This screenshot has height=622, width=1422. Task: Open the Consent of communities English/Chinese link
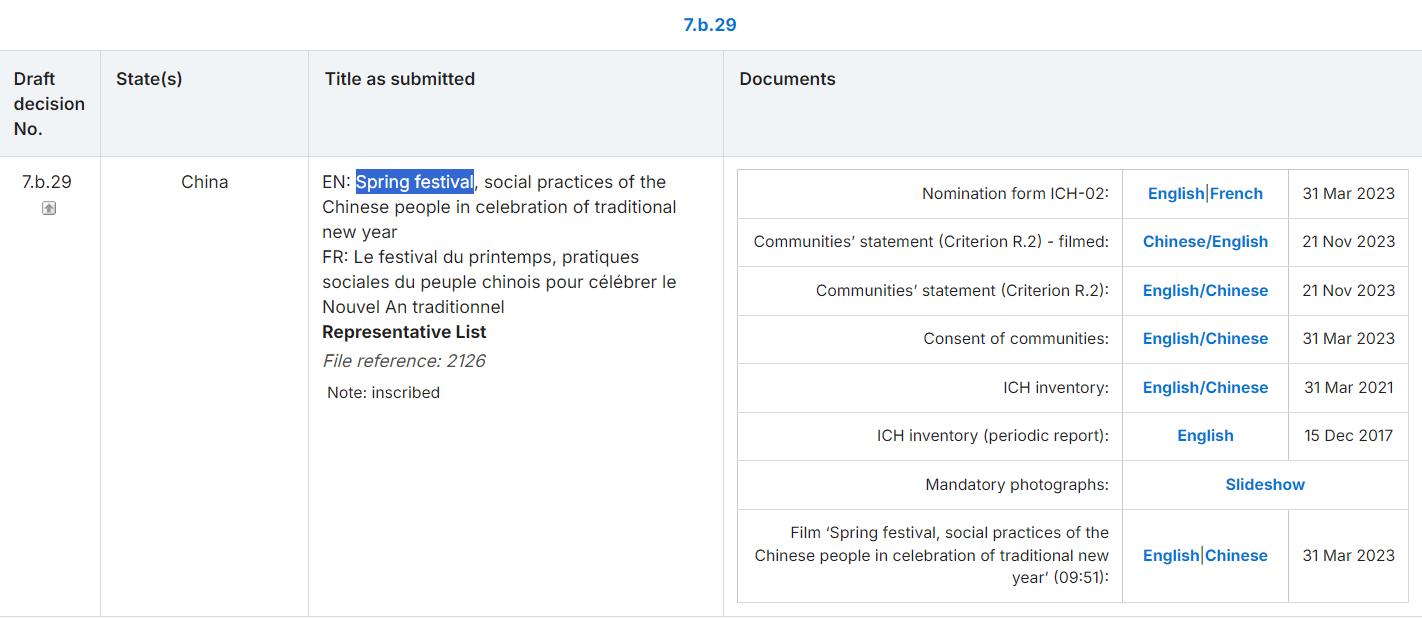pyautogui.click(x=1205, y=339)
